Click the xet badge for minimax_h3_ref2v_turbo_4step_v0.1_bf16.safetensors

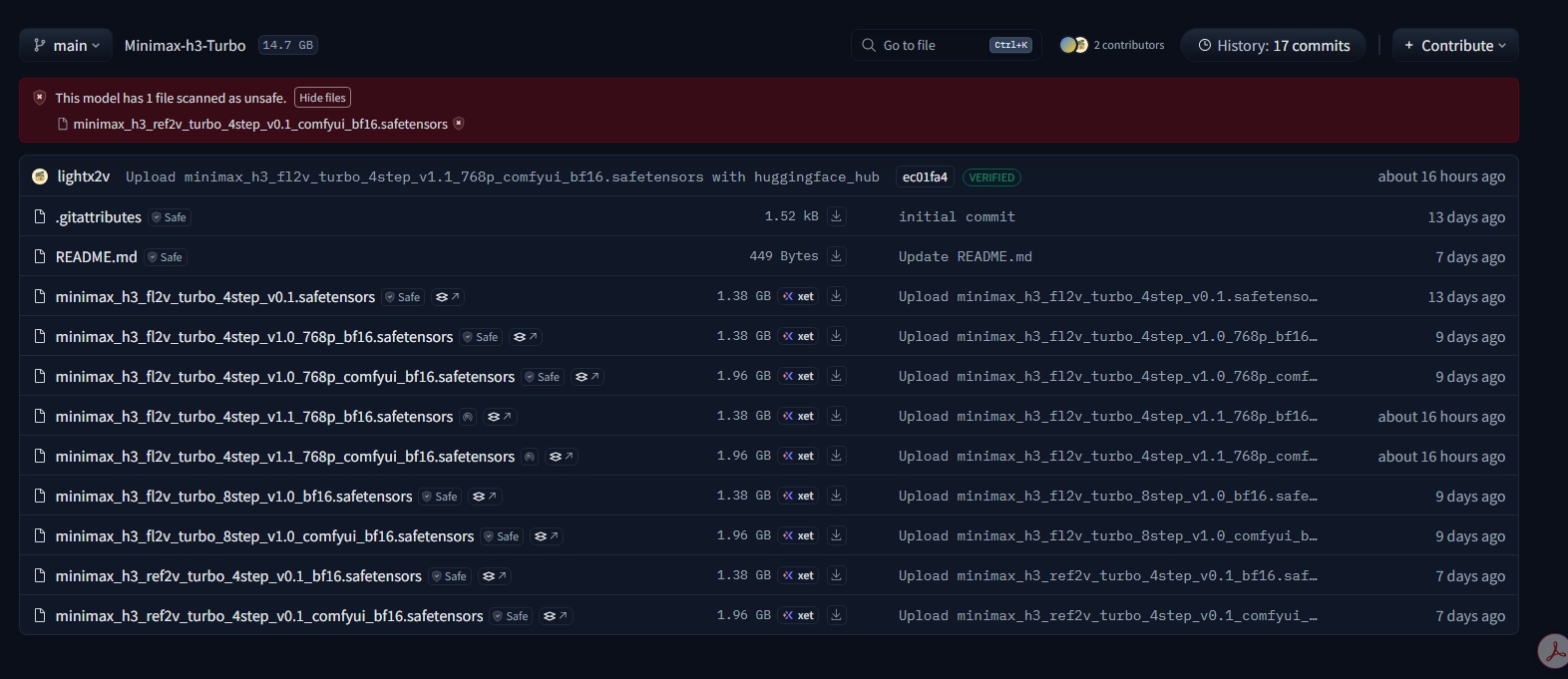tap(798, 575)
